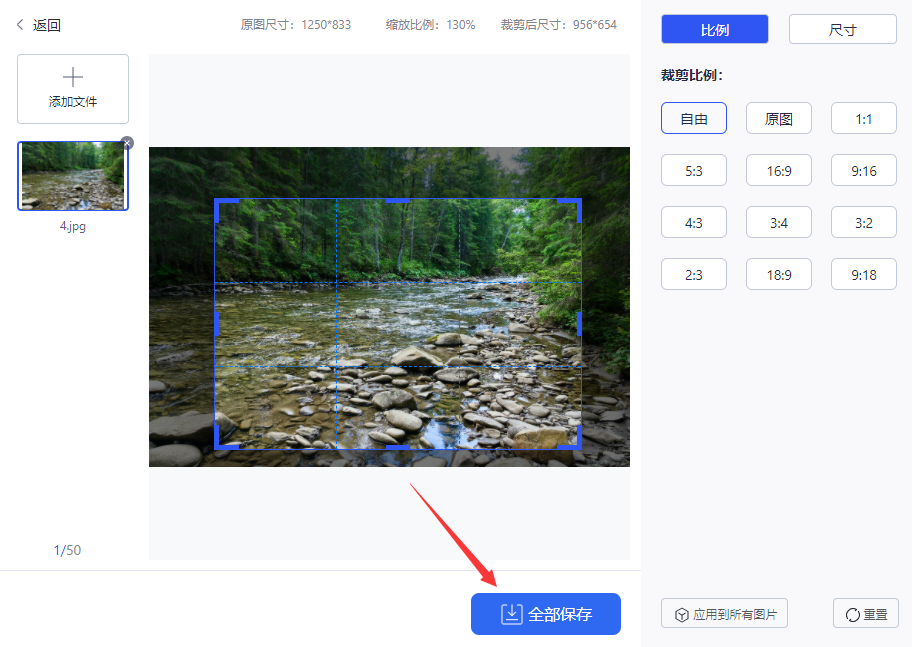This screenshot has height=647, width=912.
Task: Select the 4.jpg thumbnail
Action: click(x=73, y=176)
